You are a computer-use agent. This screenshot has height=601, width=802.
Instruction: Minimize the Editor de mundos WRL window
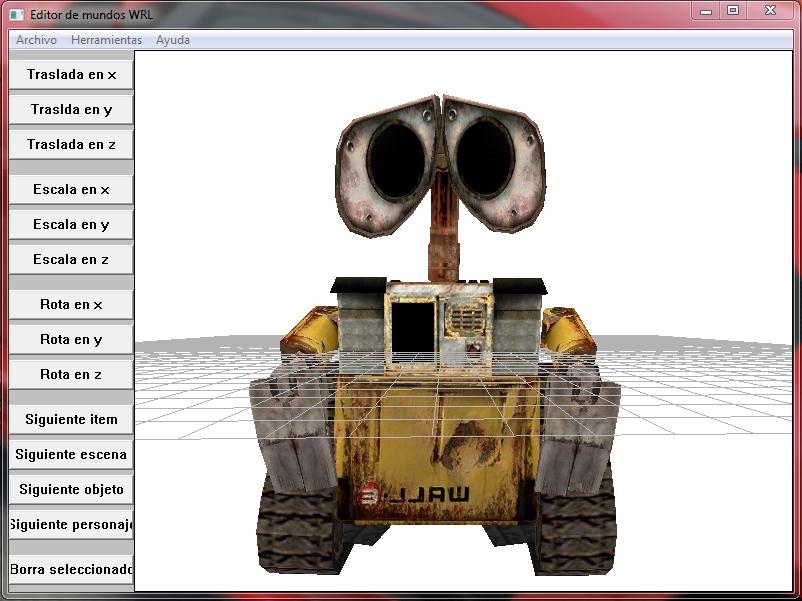tap(706, 11)
